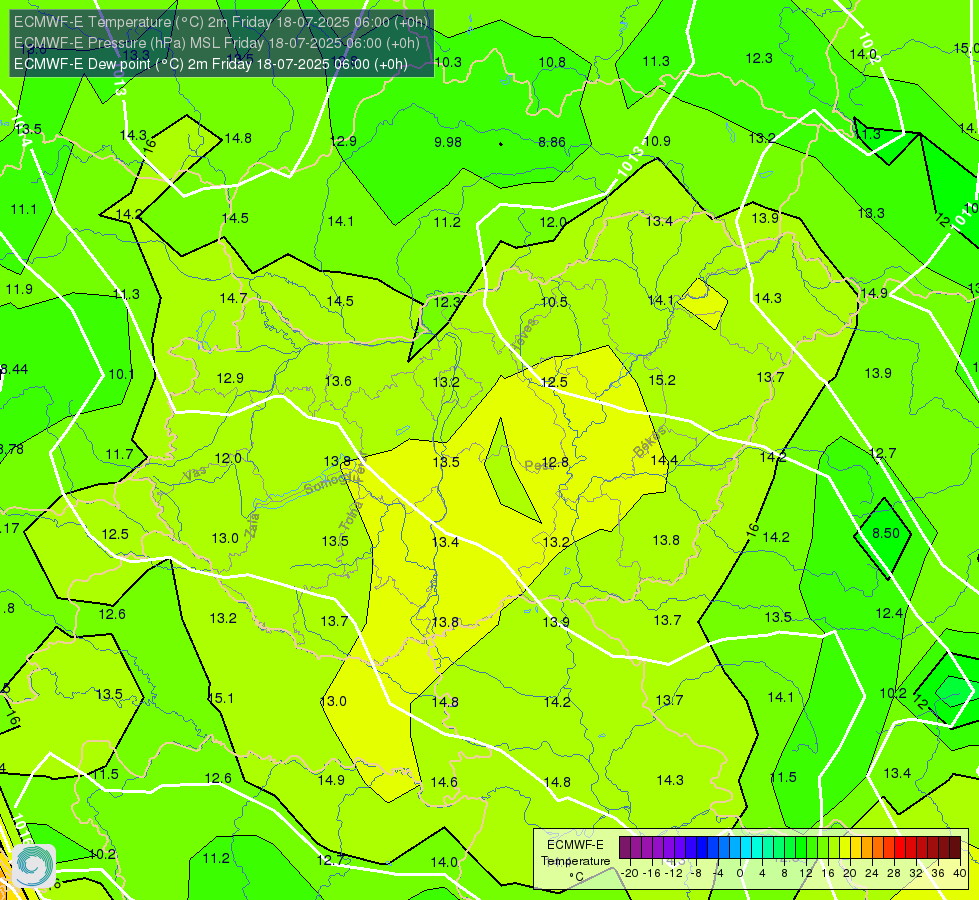This screenshot has height=900, width=979.
Task: Click the 12.4 temperature value
Action: [x=889, y=613]
